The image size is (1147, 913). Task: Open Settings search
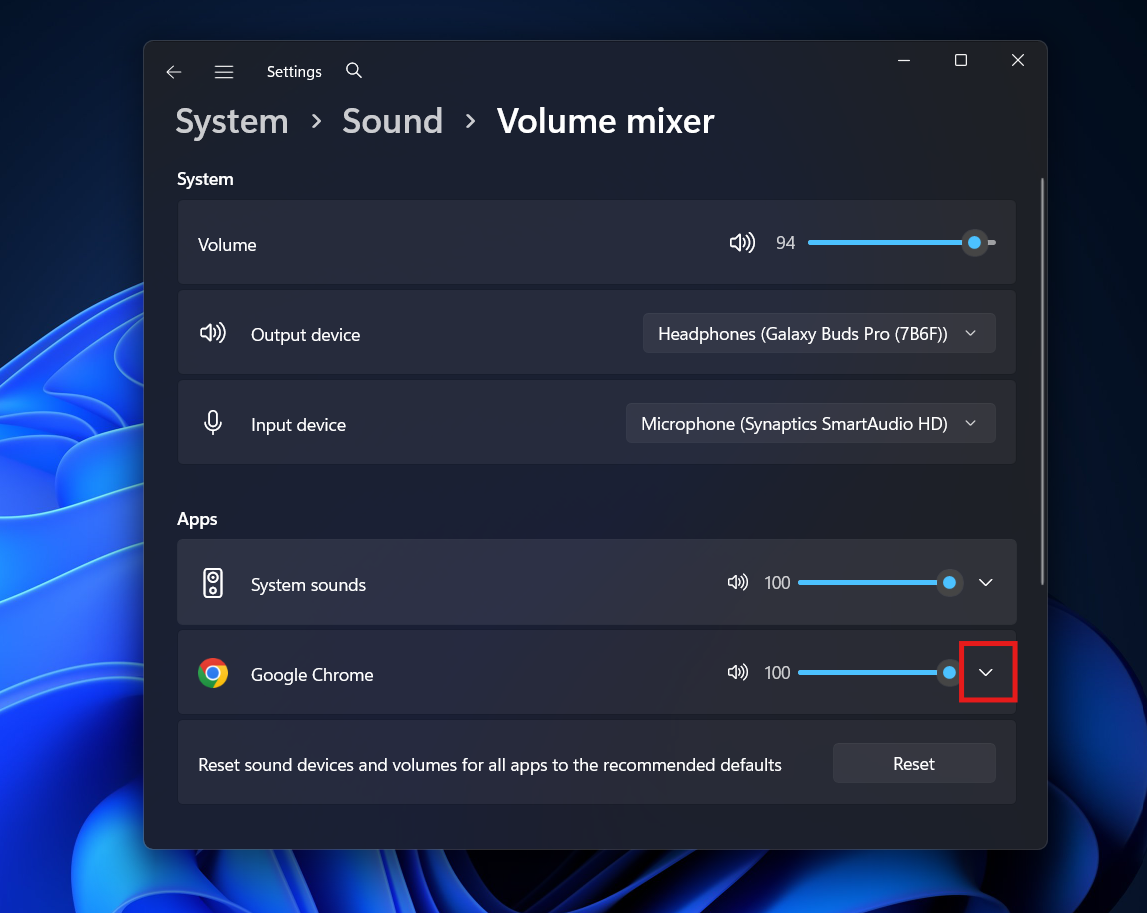(353, 71)
